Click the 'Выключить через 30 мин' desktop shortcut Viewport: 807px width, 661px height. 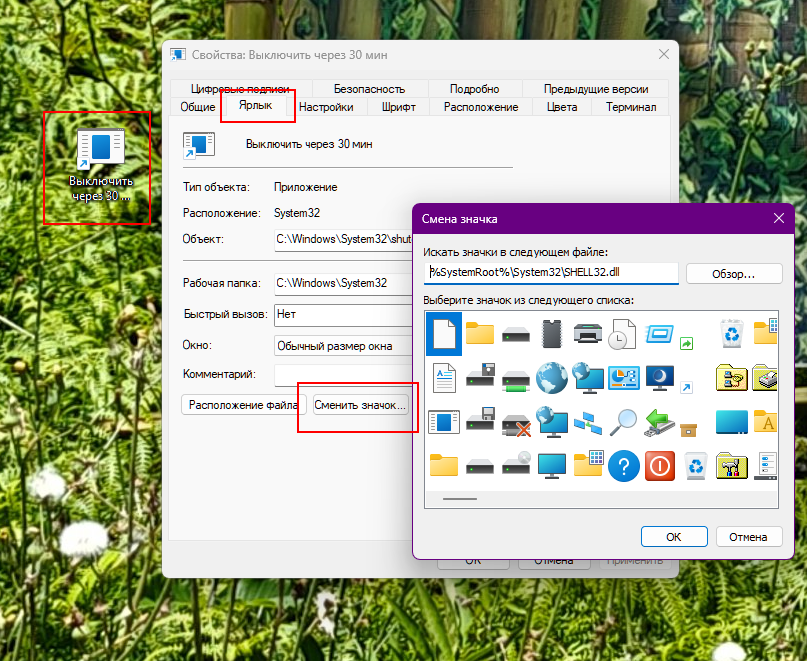99,165
